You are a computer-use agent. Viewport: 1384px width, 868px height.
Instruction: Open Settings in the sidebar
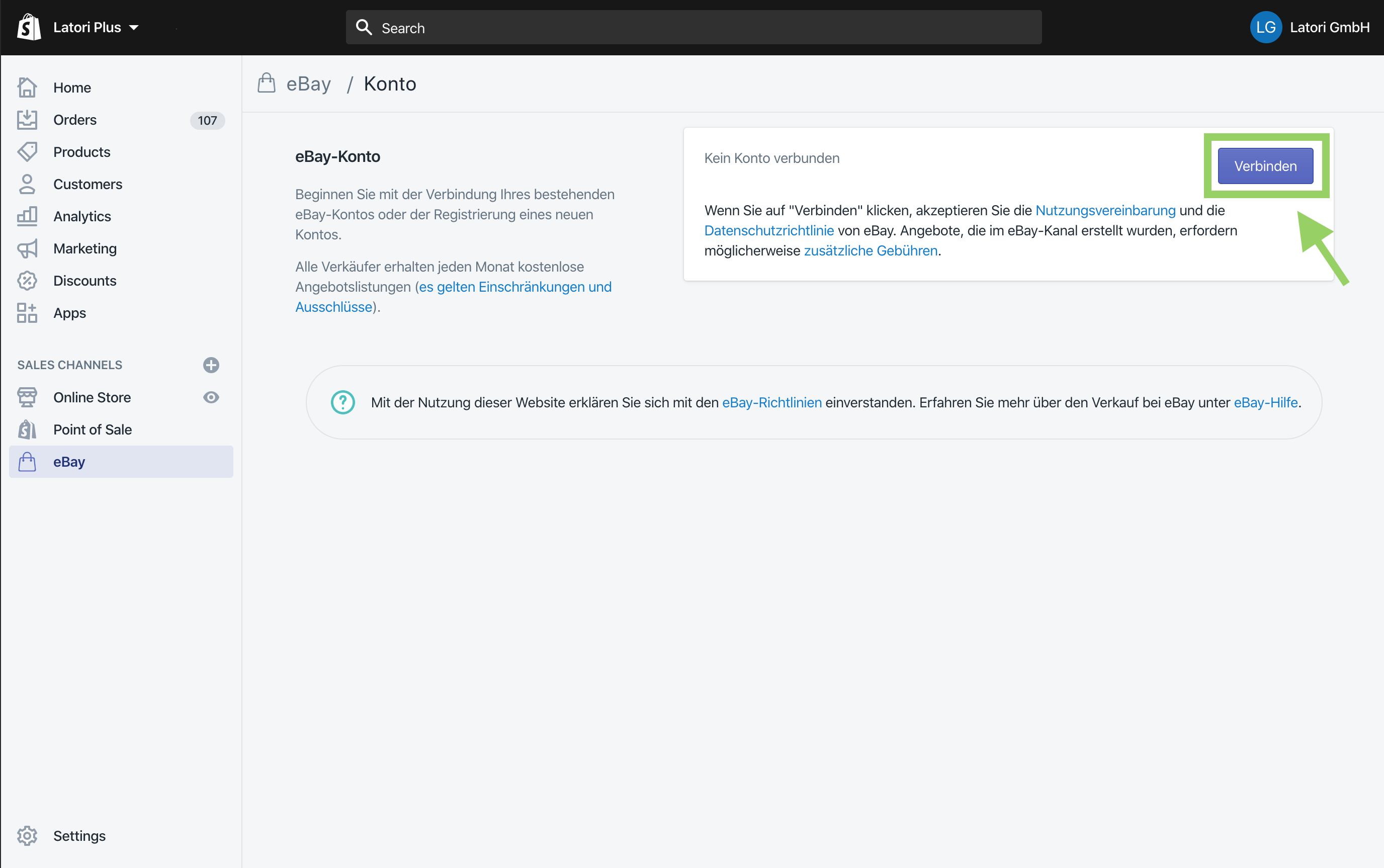click(x=79, y=836)
